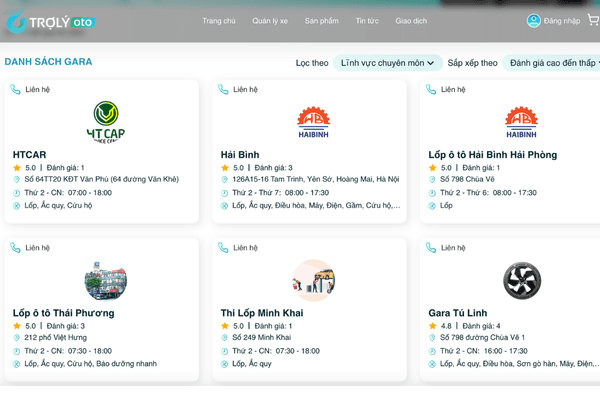Open the HTCAR garage title
Image resolution: width=600 pixels, height=400 pixels.
click(x=29, y=155)
